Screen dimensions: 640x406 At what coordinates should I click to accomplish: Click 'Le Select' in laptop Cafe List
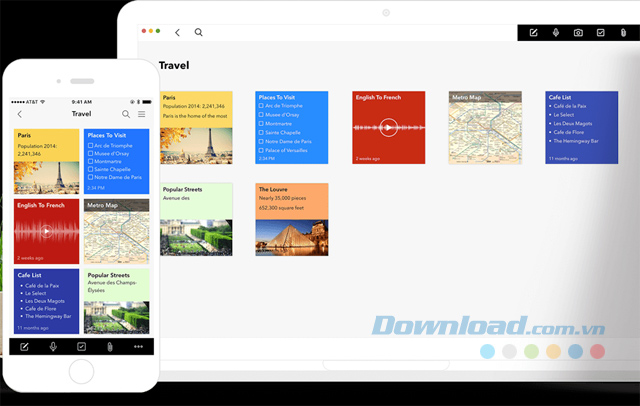(564, 115)
